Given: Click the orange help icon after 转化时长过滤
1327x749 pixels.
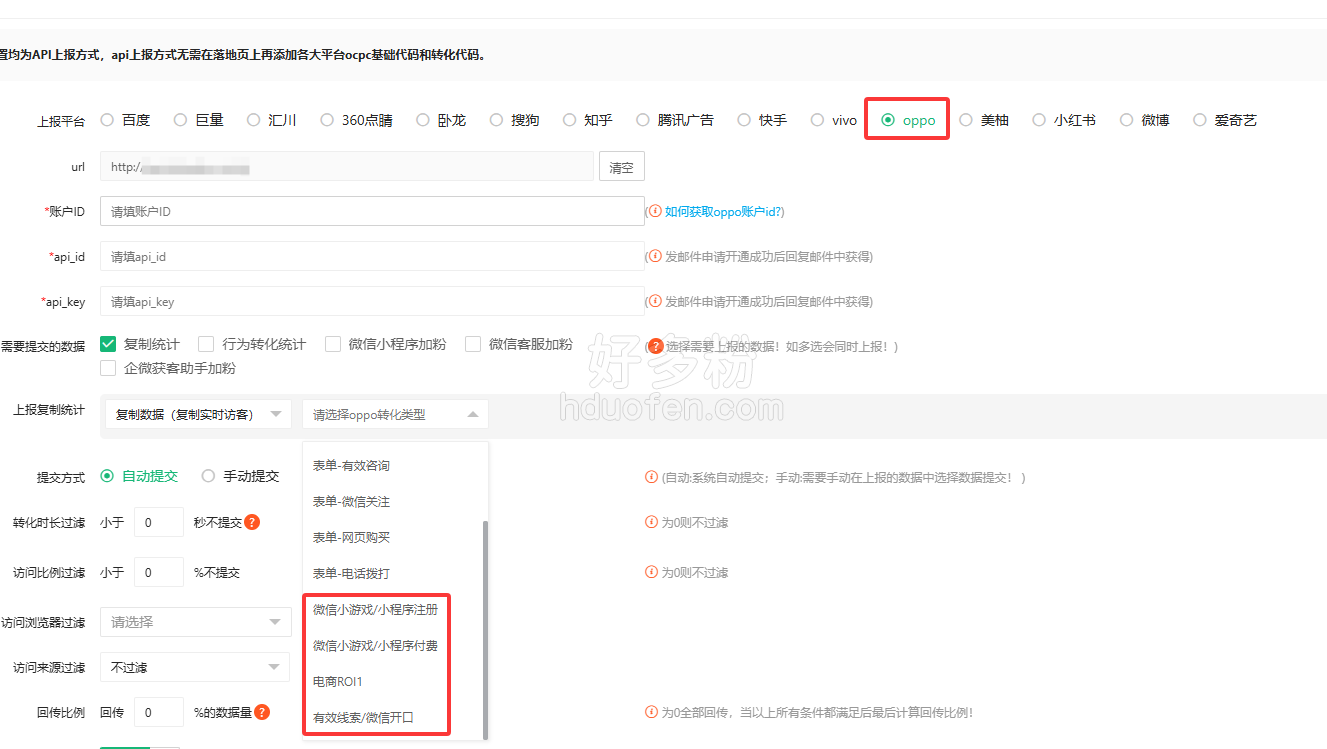Looking at the screenshot, I should point(252,522).
